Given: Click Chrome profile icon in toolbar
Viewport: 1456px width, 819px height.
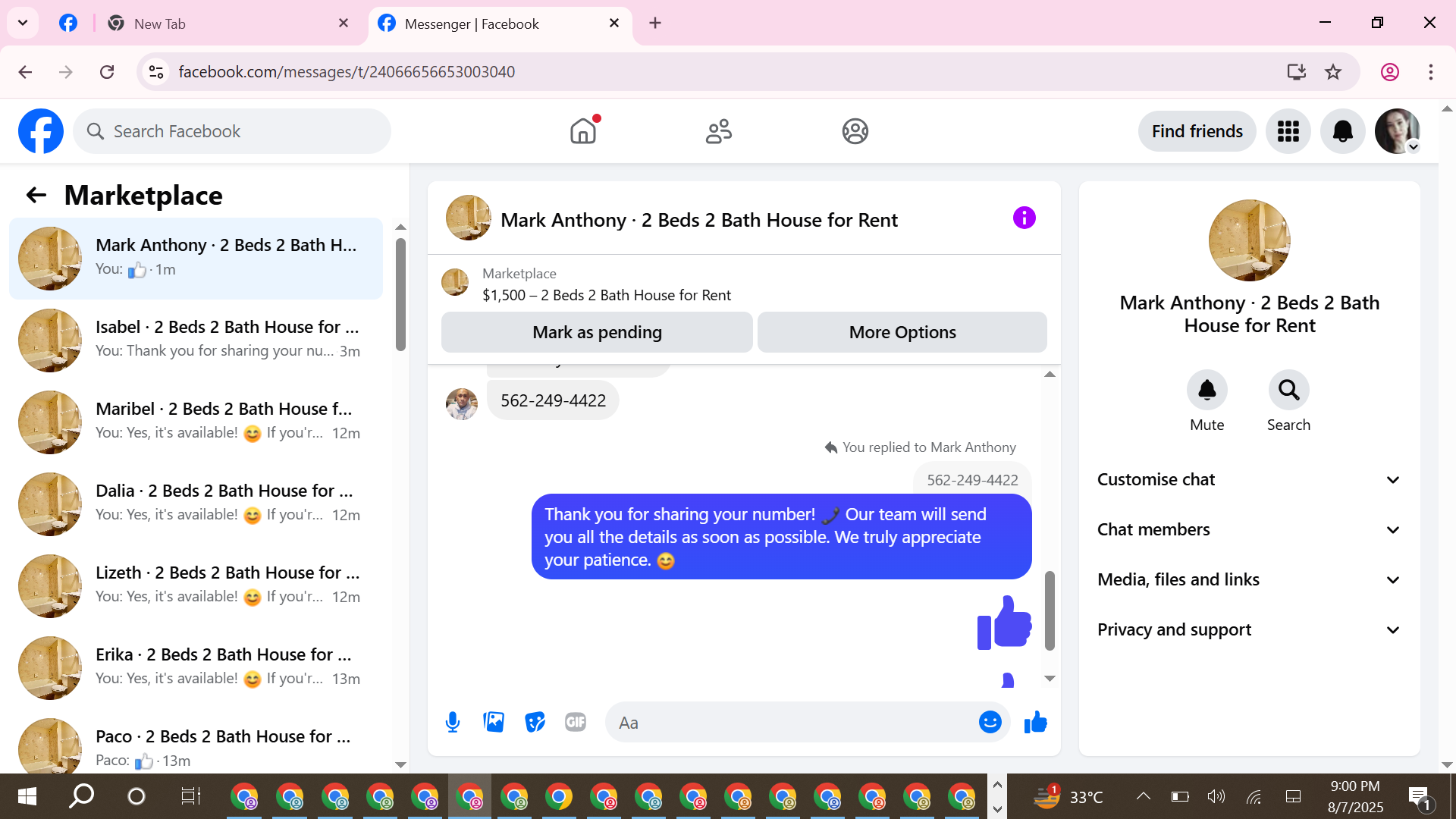Looking at the screenshot, I should point(1390,72).
